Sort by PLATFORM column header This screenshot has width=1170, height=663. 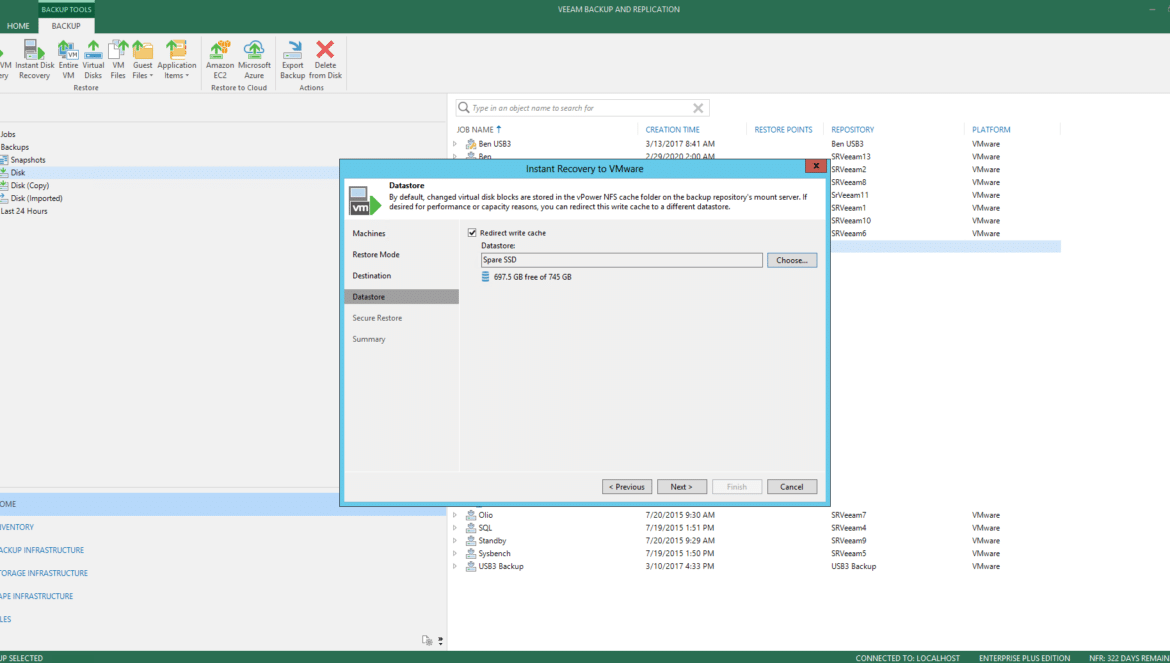991,130
